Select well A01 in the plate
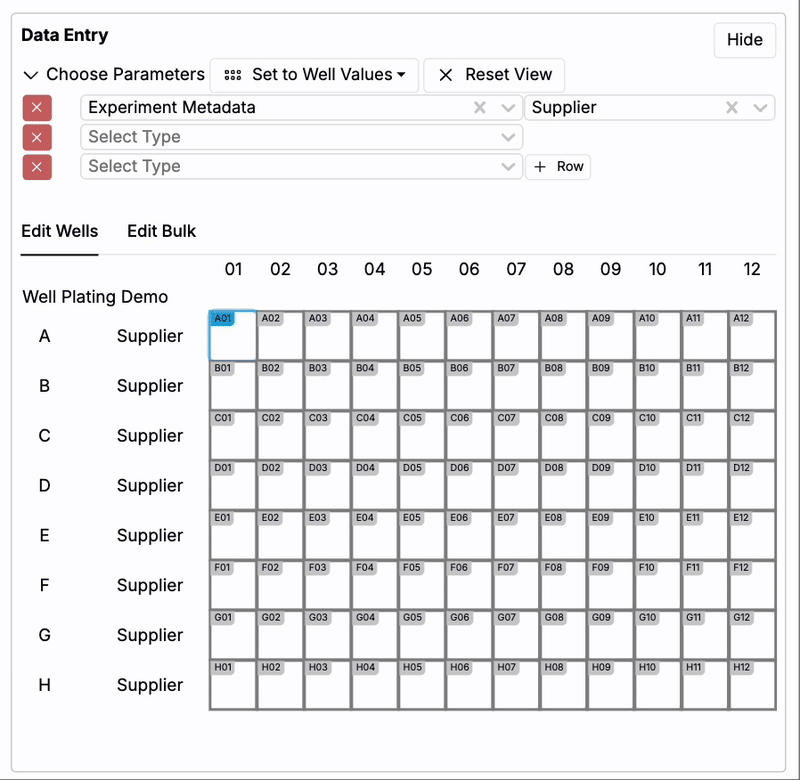Image resolution: width=800 pixels, height=780 pixels. [x=233, y=336]
